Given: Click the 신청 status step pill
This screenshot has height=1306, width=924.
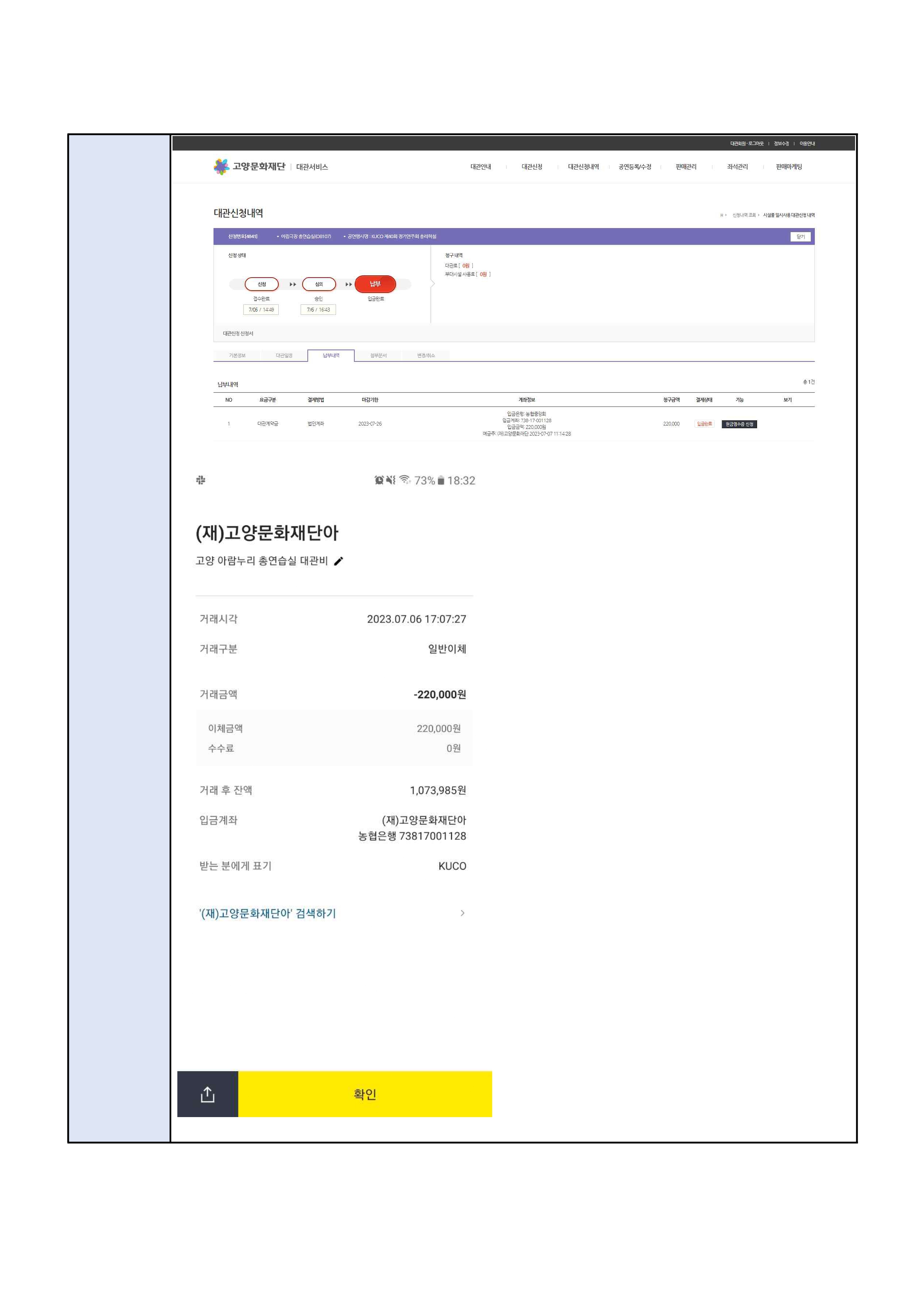Looking at the screenshot, I should point(262,284).
